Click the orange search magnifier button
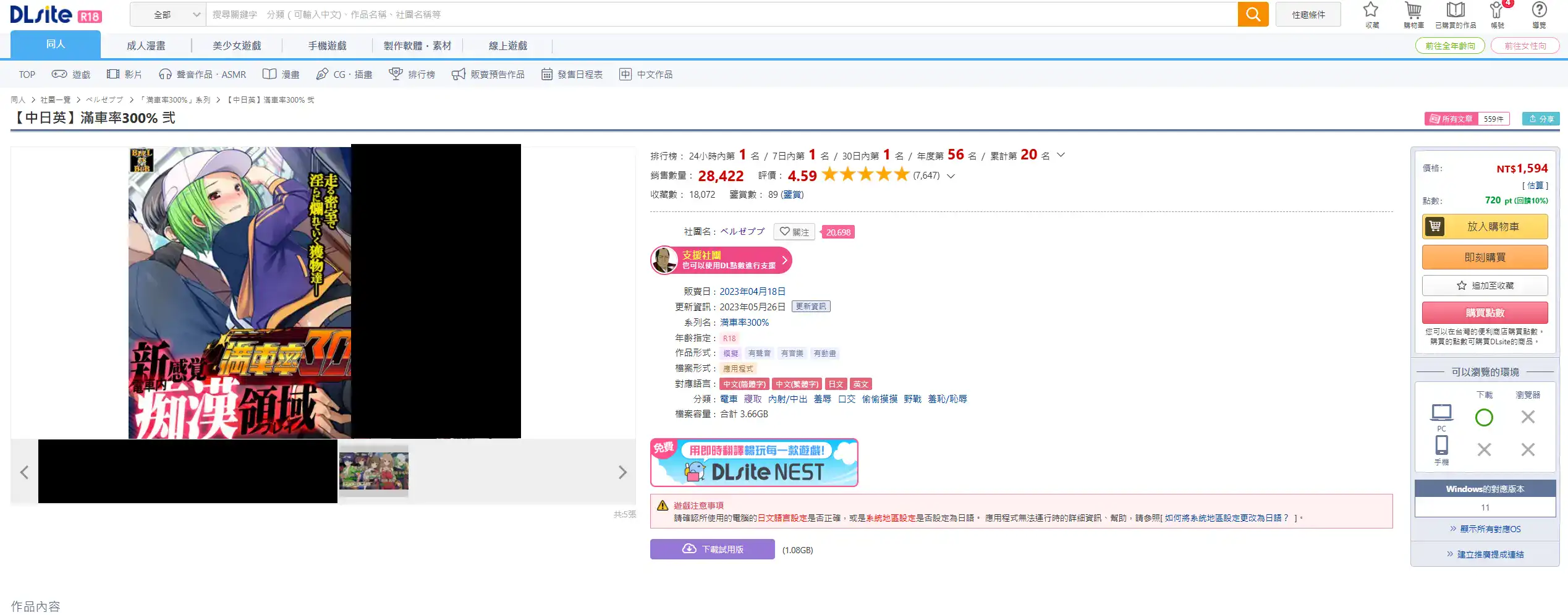This screenshot has height=615, width=1568. (1253, 14)
